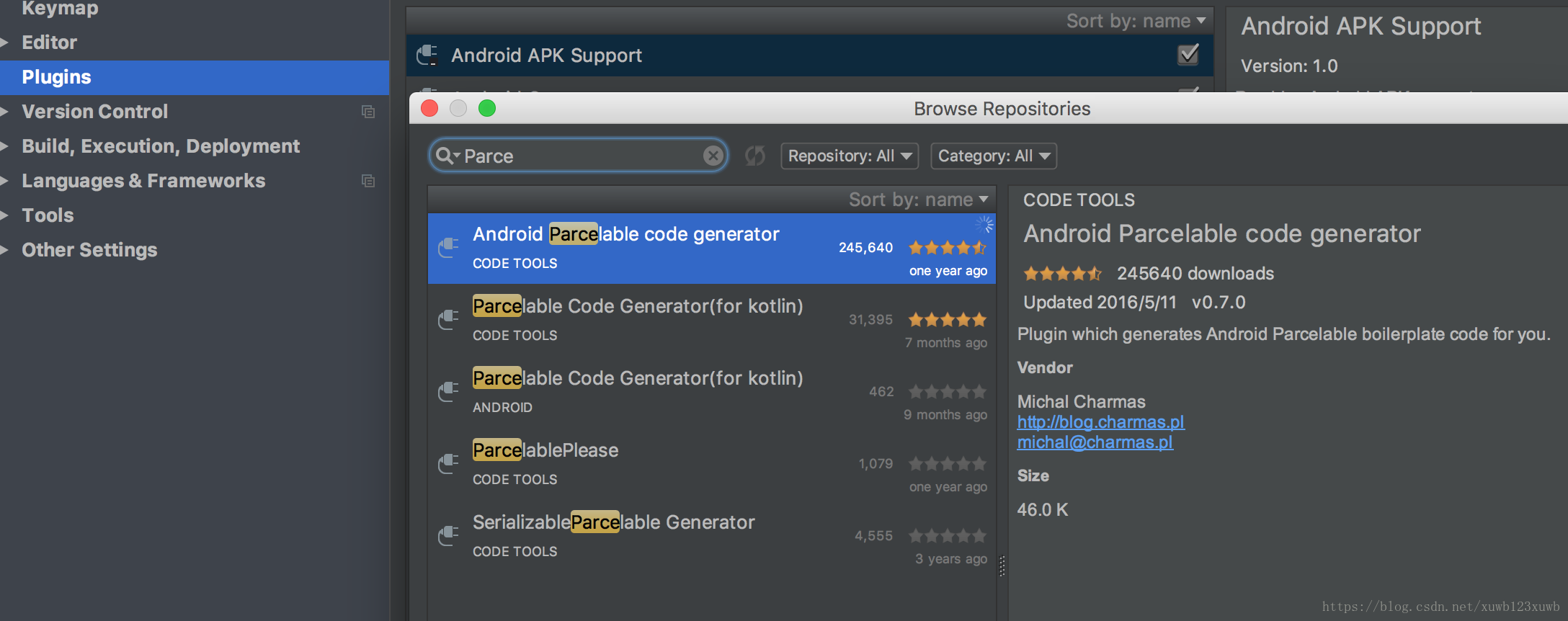The width and height of the screenshot is (1568, 621).
Task: Click plugin icon of SerializableParcelable Generator row
Action: click(448, 536)
